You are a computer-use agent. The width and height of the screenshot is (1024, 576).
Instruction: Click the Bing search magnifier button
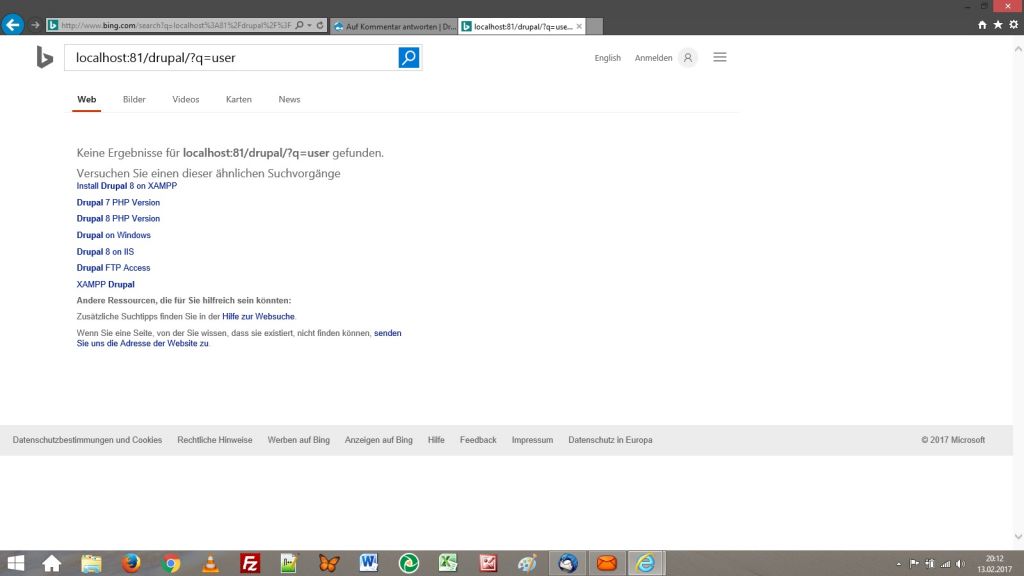pyautogui.click(x=409, y=58)
